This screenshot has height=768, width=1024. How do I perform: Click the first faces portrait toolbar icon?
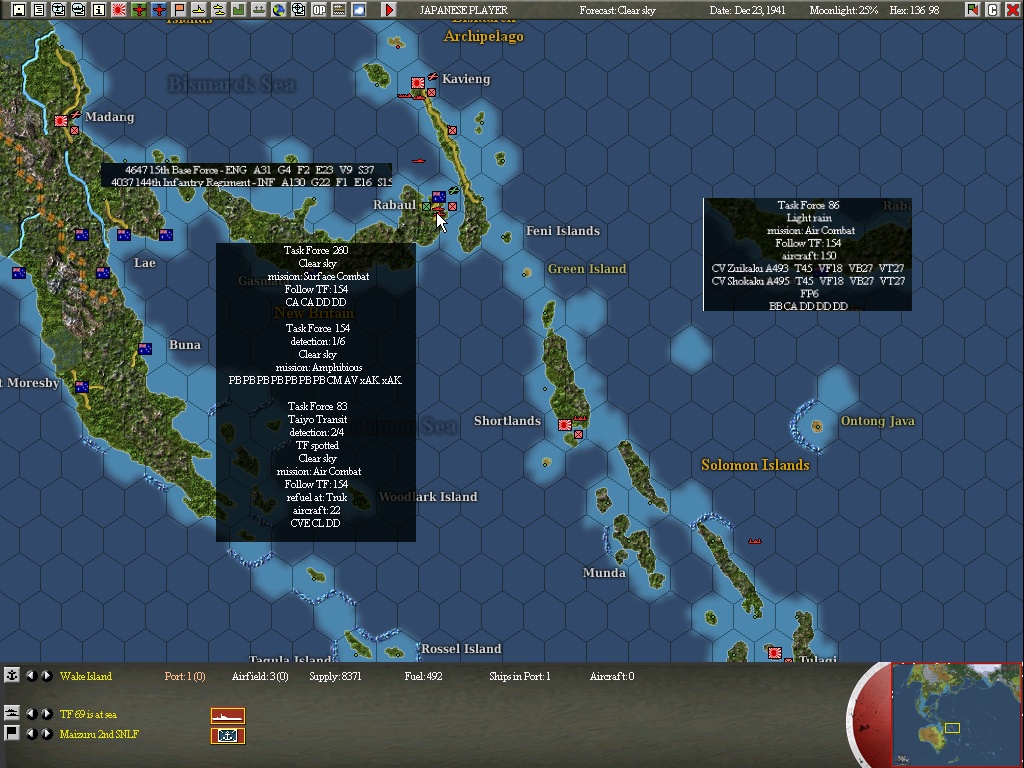pyautogui.click(x=59, y=10)
